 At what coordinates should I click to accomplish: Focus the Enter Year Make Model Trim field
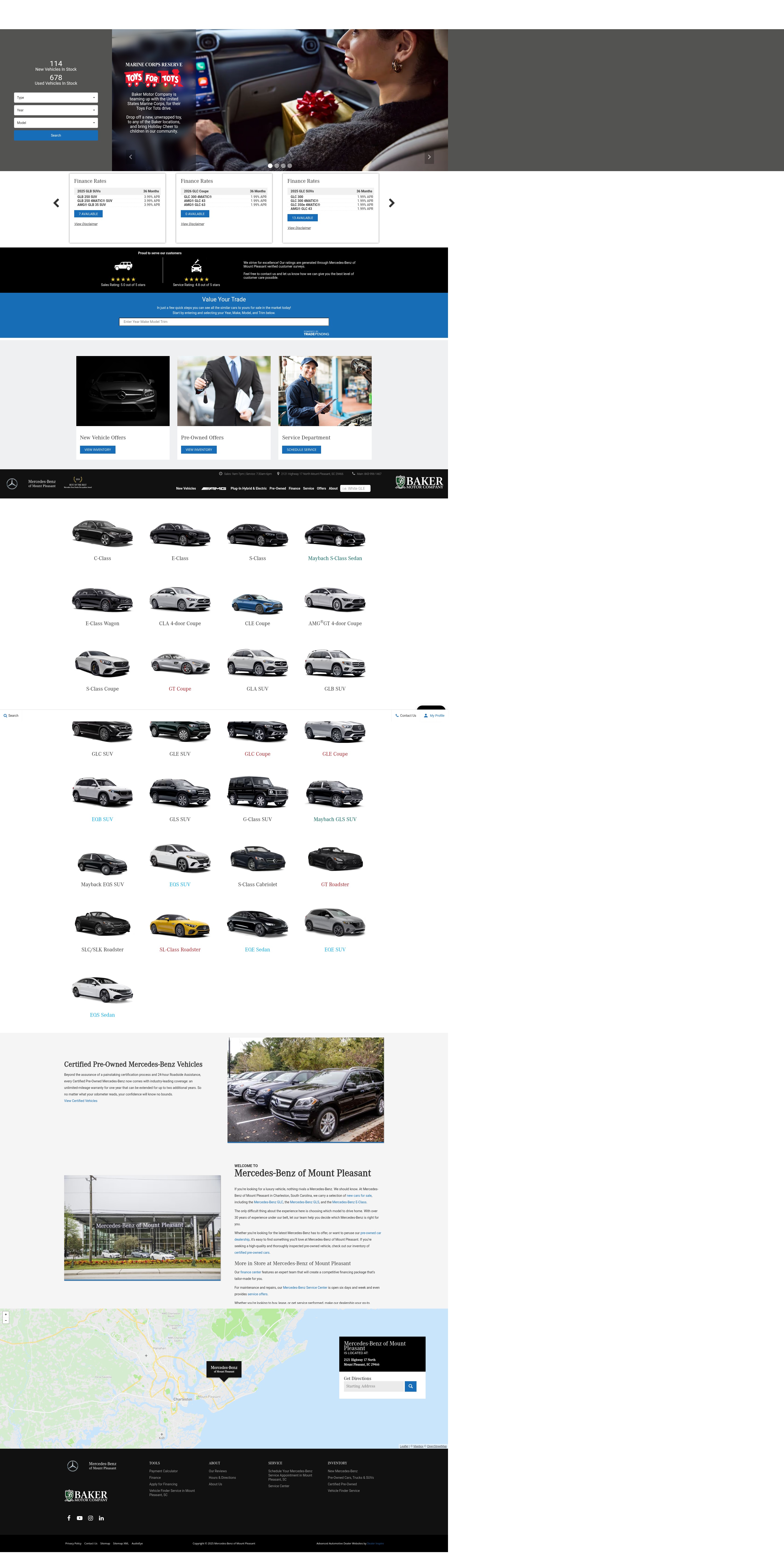224,322
